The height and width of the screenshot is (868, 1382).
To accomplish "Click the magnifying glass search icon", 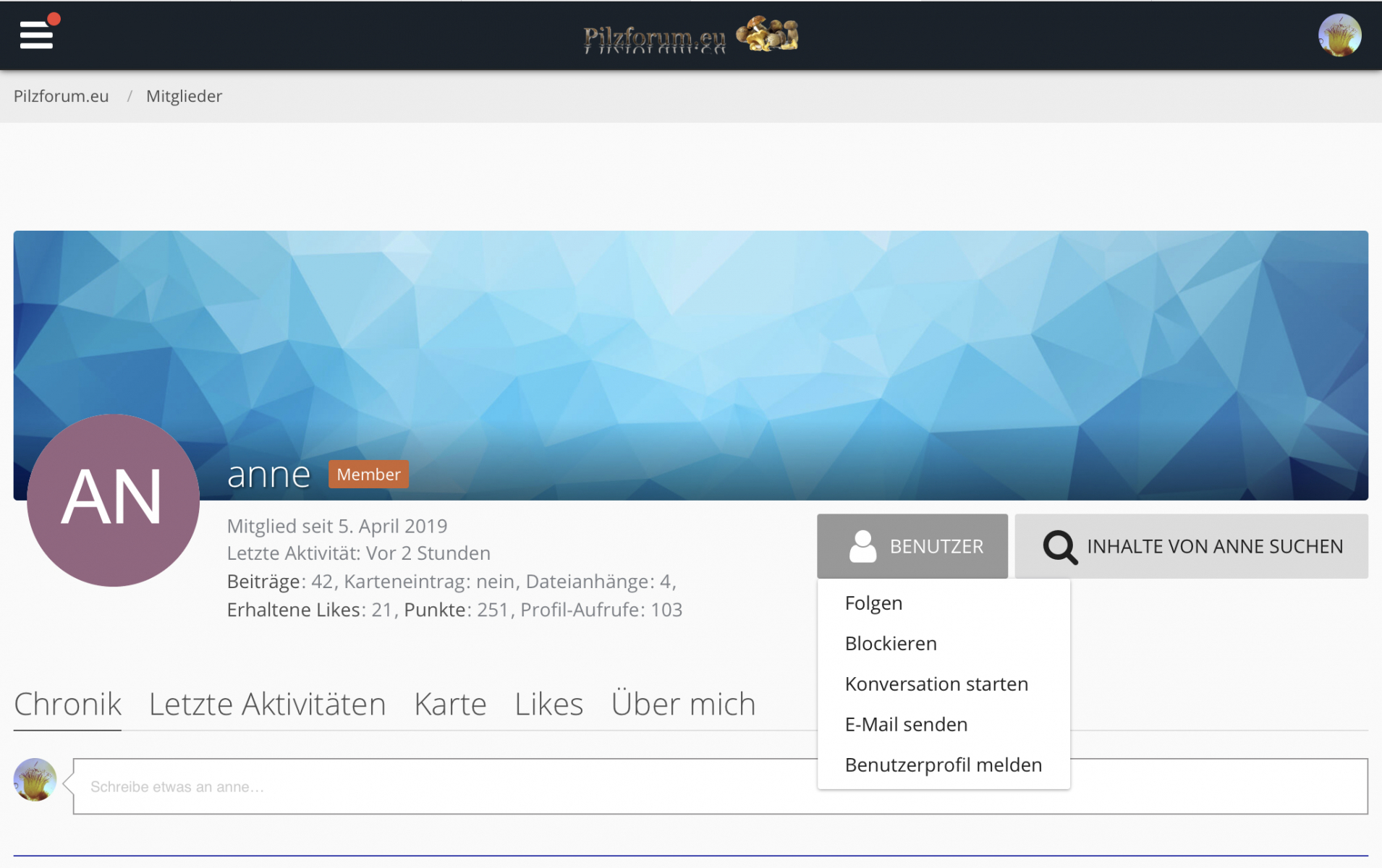I will [1059, 547].
